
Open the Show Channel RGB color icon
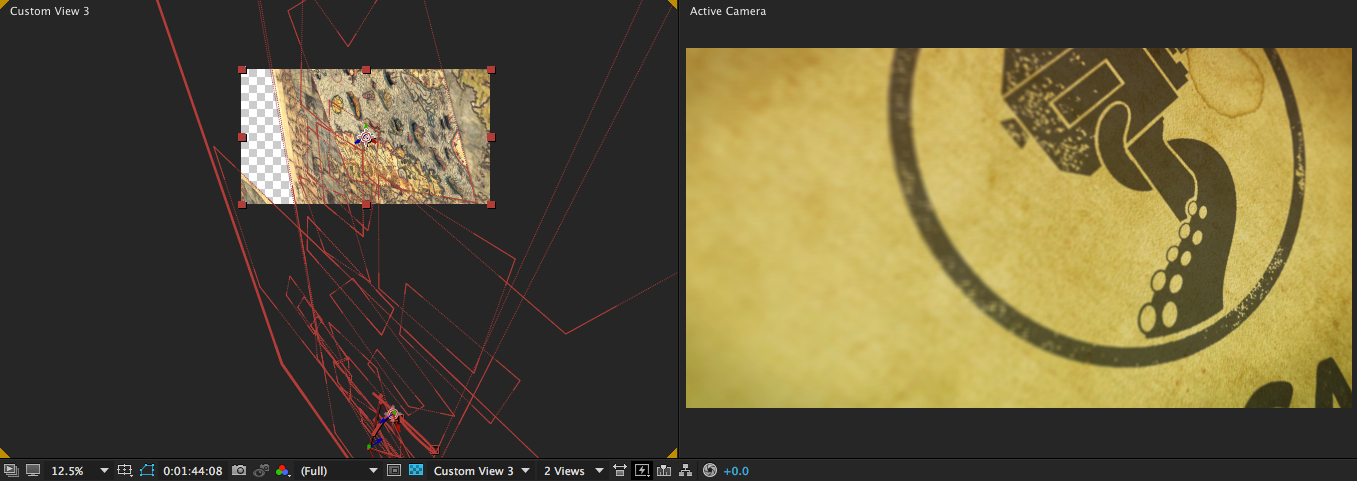pos(284,470)
